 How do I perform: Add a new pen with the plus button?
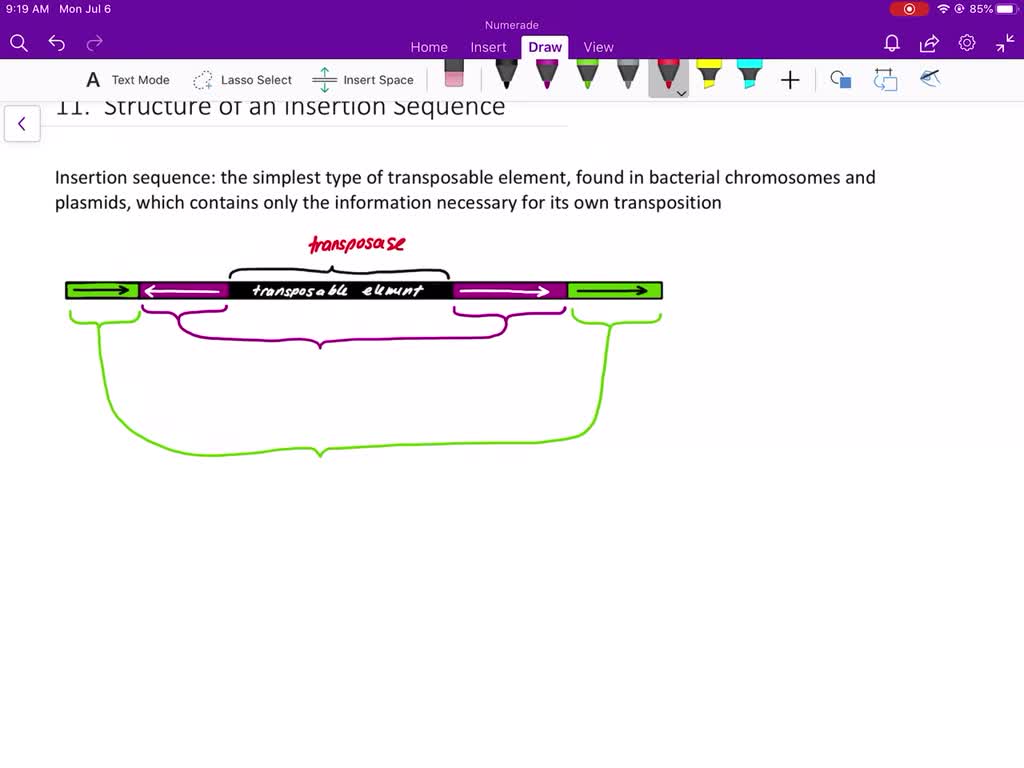click(x=790, y=79)
